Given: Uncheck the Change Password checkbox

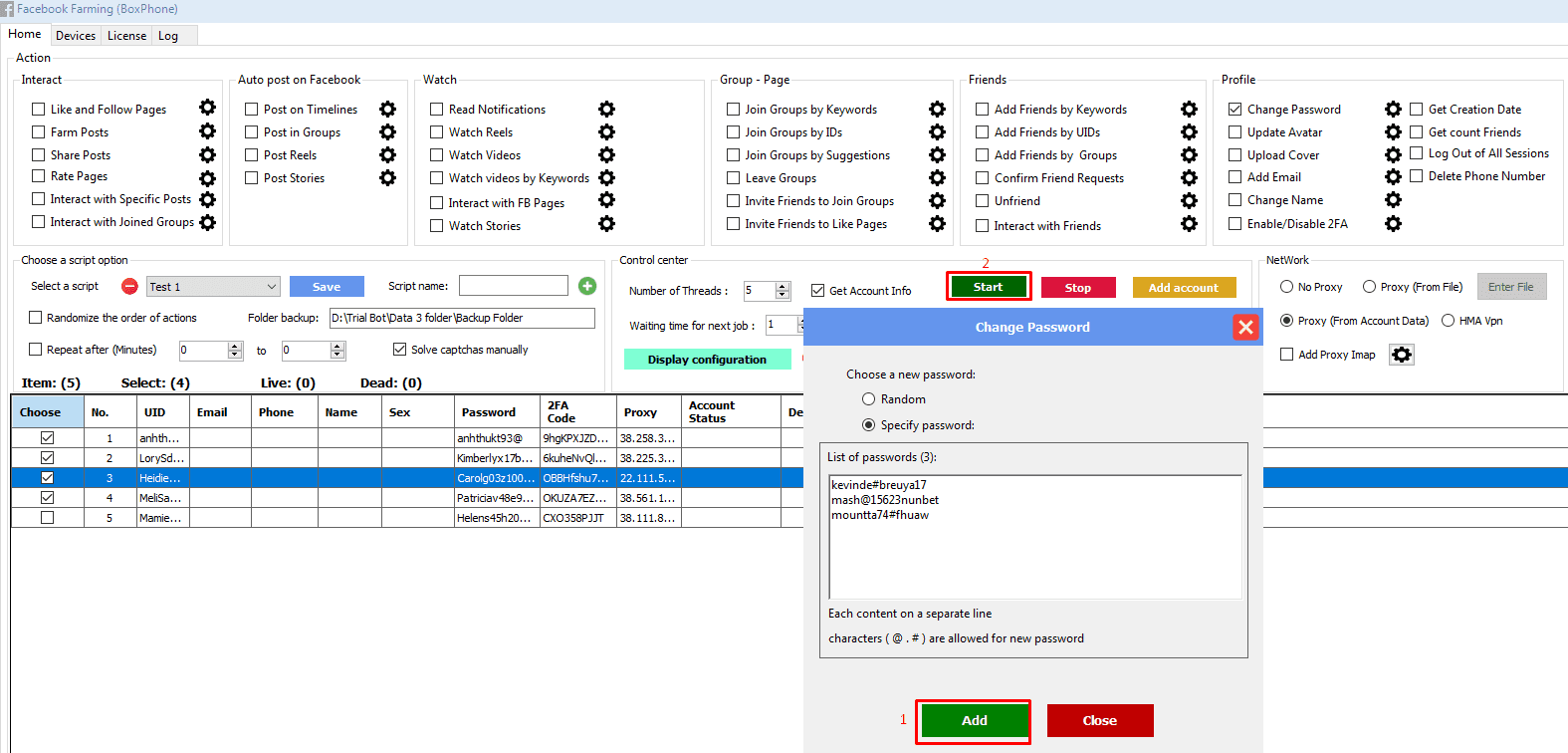Looking at the screenshot, I should click(1234, 110).
